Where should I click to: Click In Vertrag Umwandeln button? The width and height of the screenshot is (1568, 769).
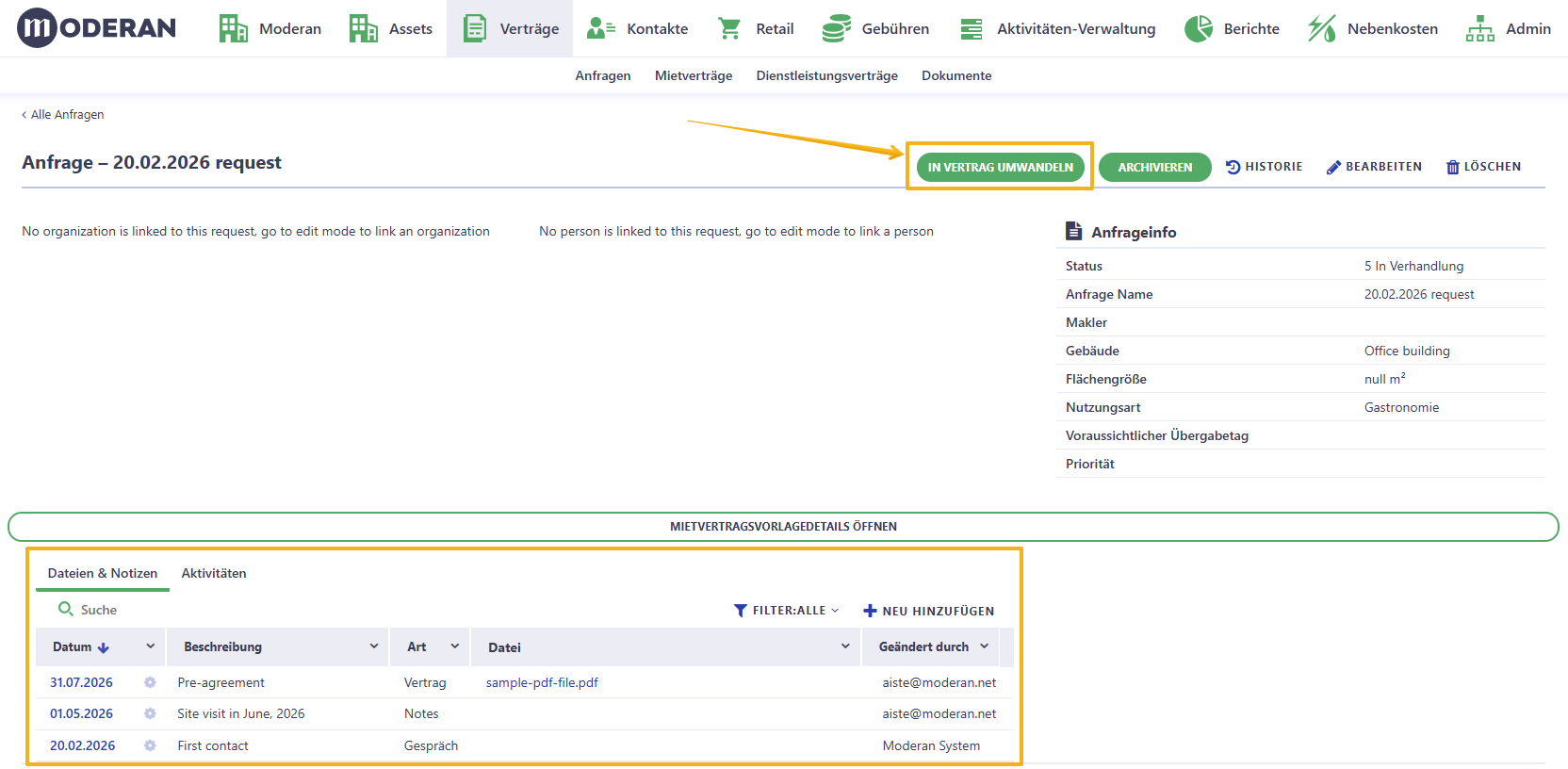(1000, 167)
